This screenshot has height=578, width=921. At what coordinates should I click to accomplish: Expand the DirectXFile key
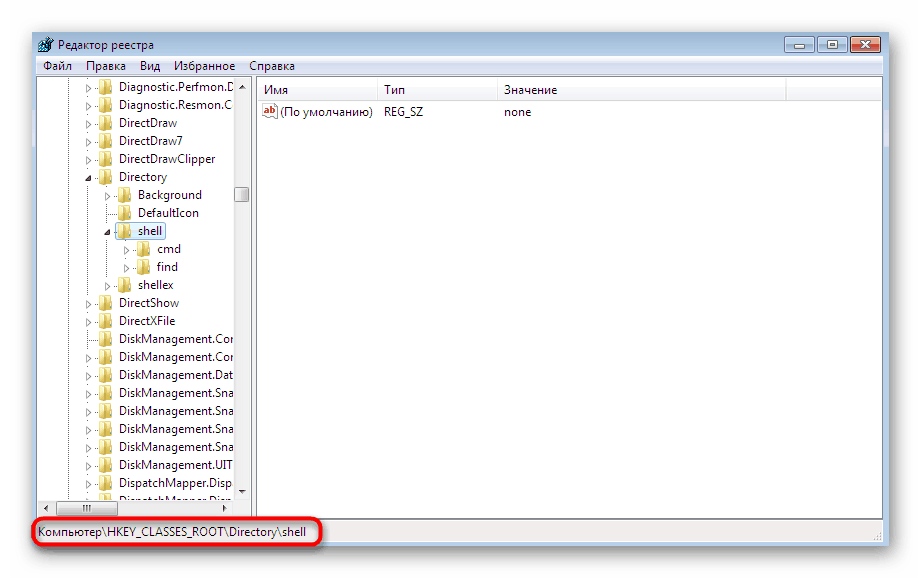tap(88, 322)
